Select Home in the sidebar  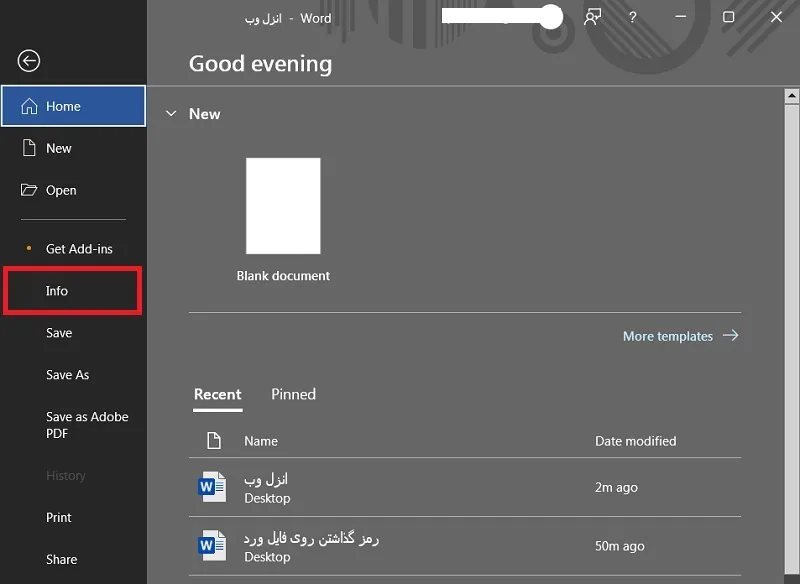pos(73,106)
